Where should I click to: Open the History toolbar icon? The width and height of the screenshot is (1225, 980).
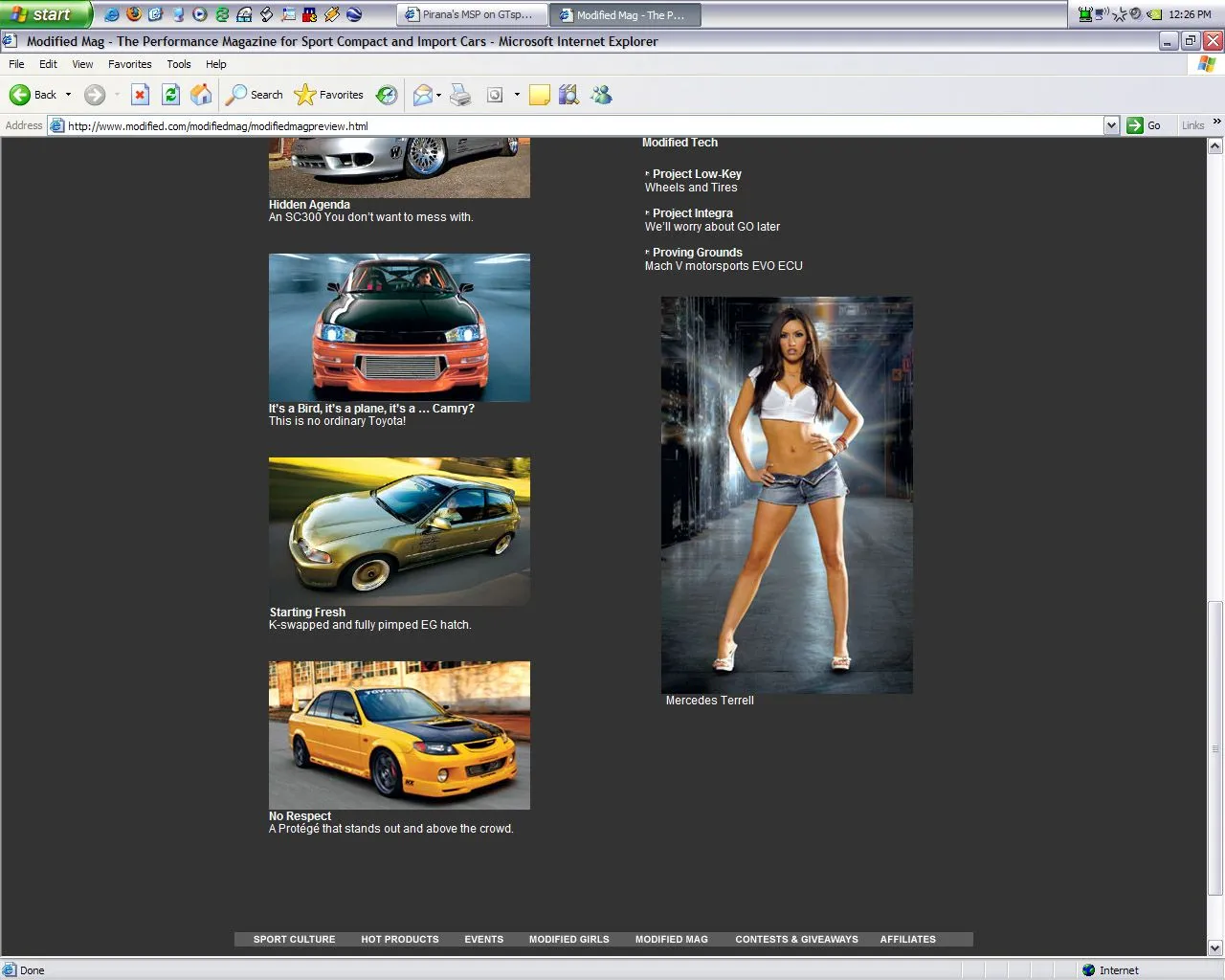click(387, 95)
